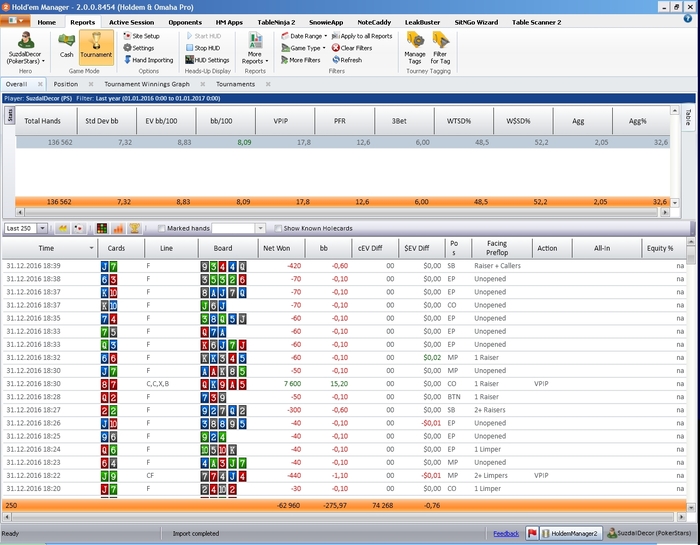Screen dimensions: 700x545
Task: Open More Filters
Action: tap(300, 60)
